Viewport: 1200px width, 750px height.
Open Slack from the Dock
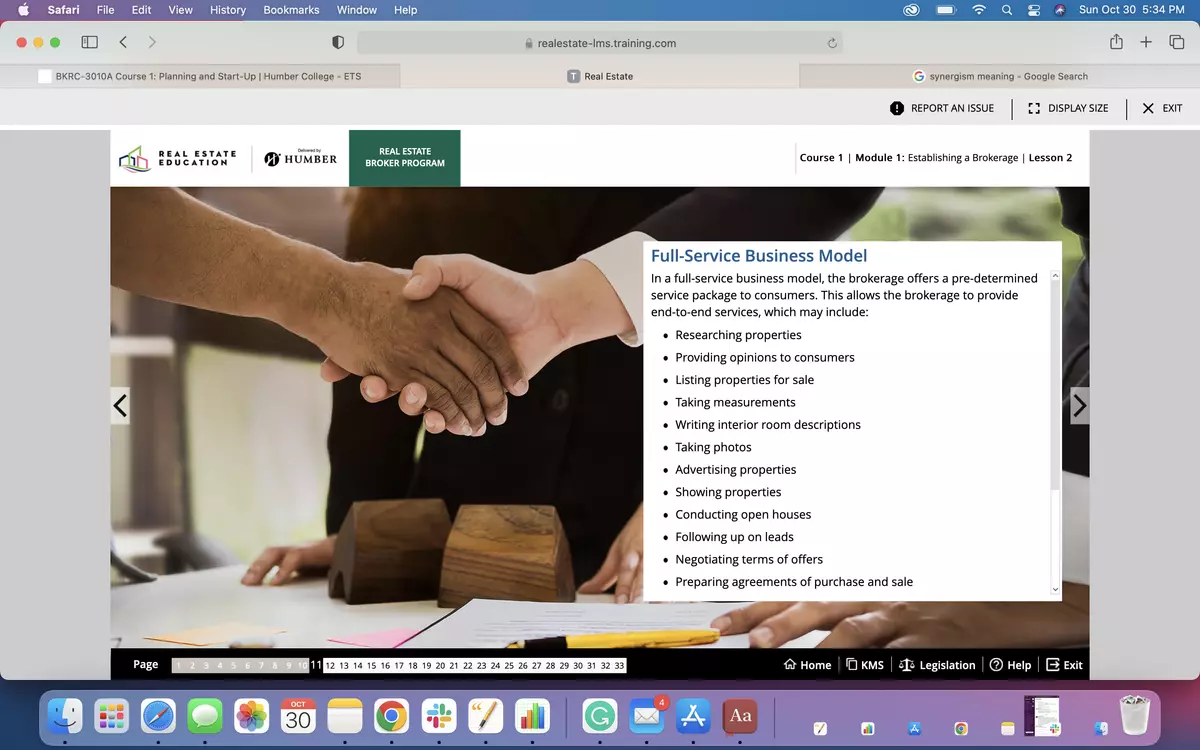(x=438, y=716)
